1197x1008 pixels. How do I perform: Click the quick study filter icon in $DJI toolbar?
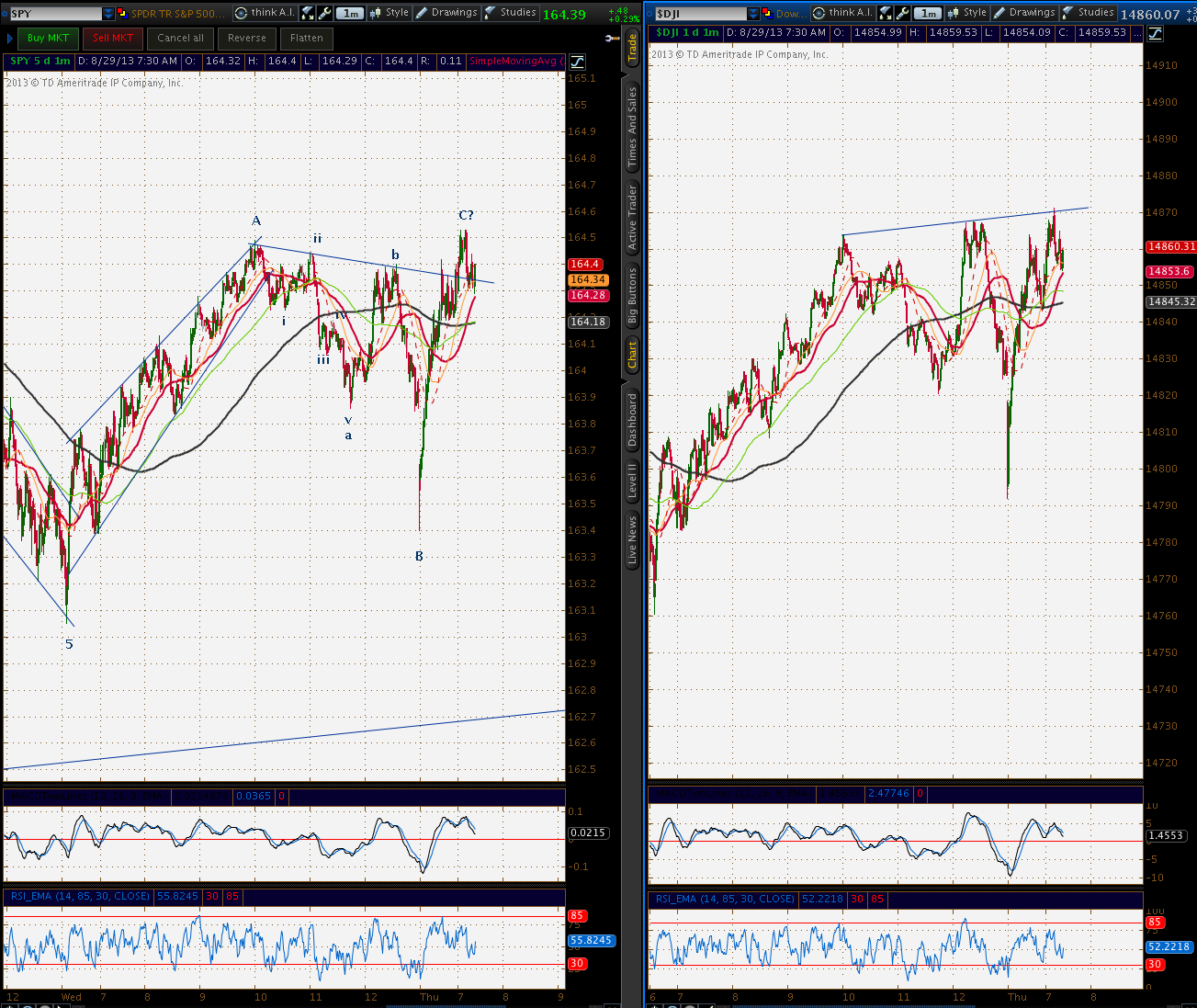[x=886, y=13]
